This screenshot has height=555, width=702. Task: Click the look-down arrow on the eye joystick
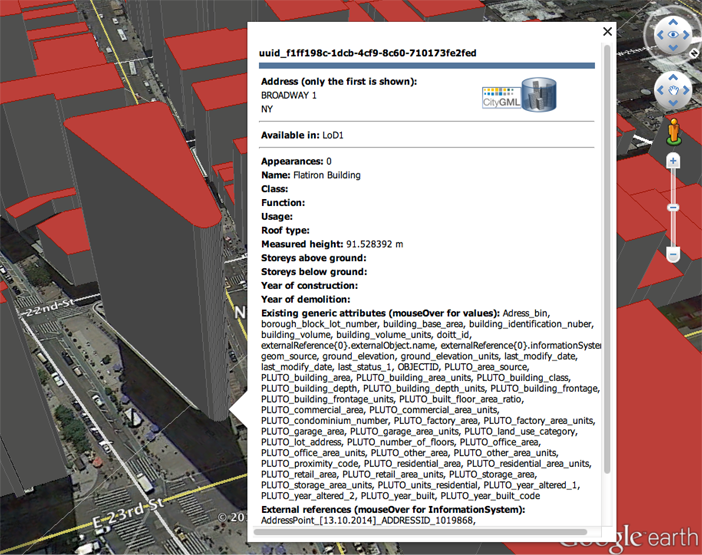tap(673, 47)
